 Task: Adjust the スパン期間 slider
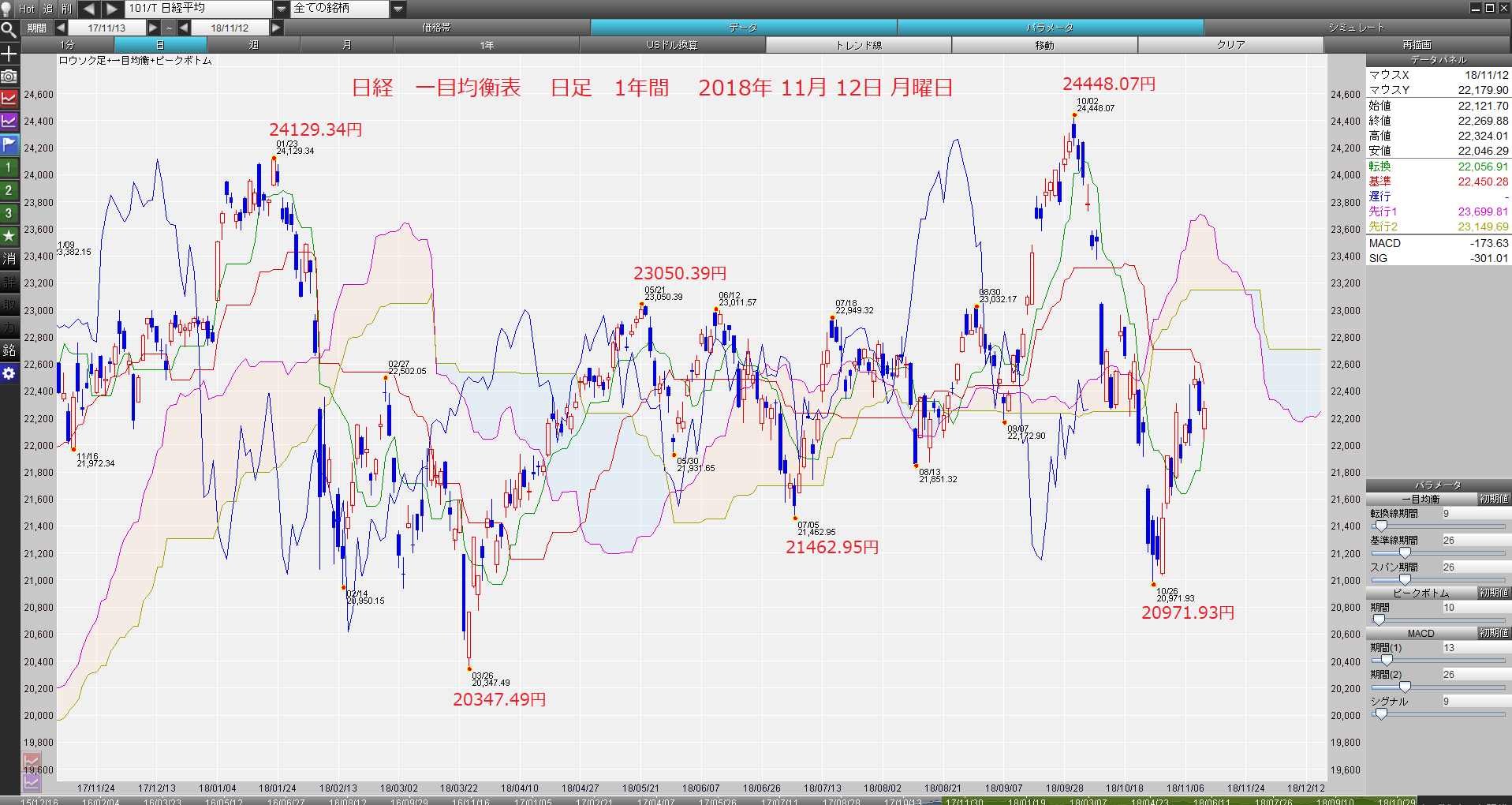click(x=1439, y=580)
